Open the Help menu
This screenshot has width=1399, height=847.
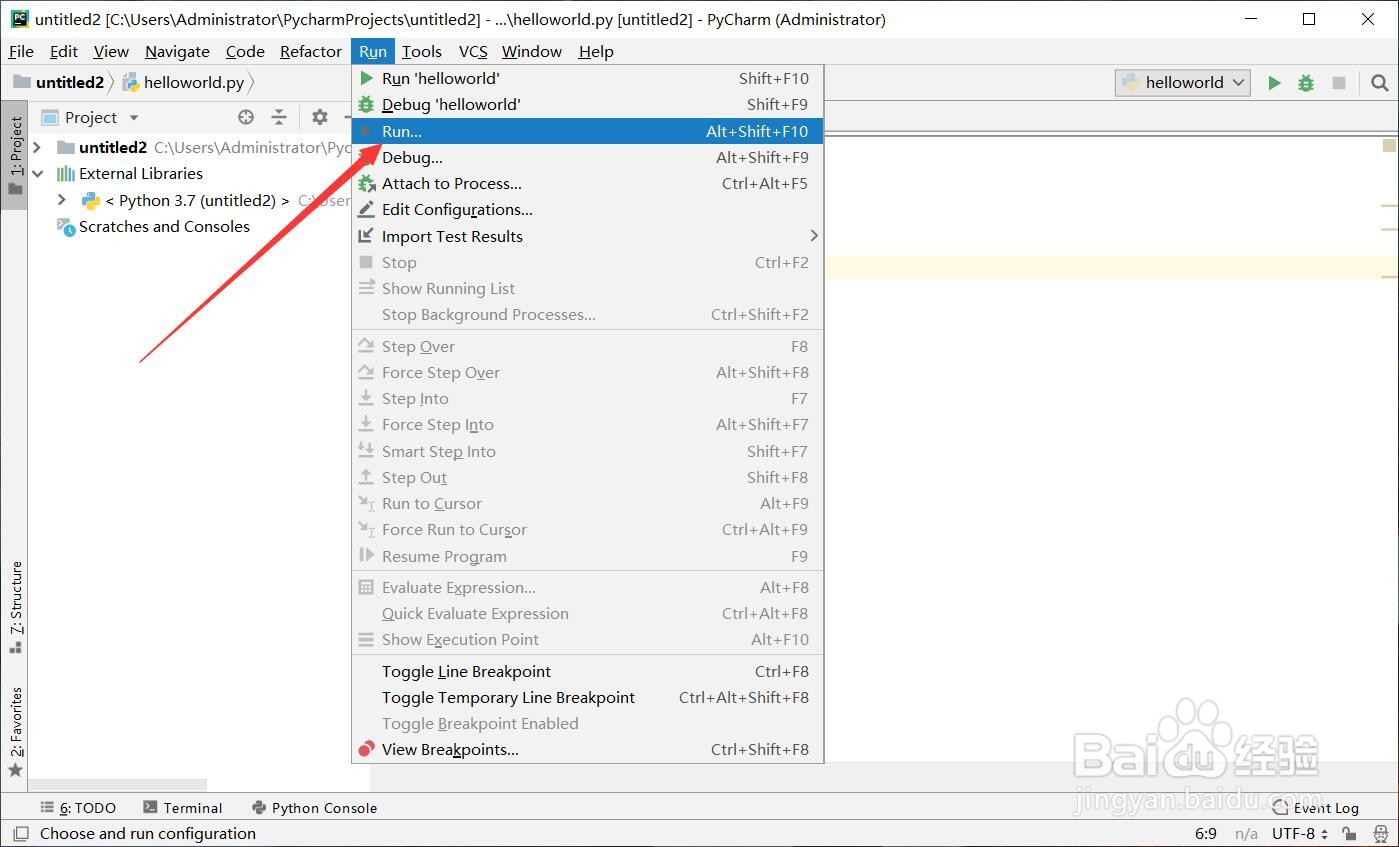596,51
